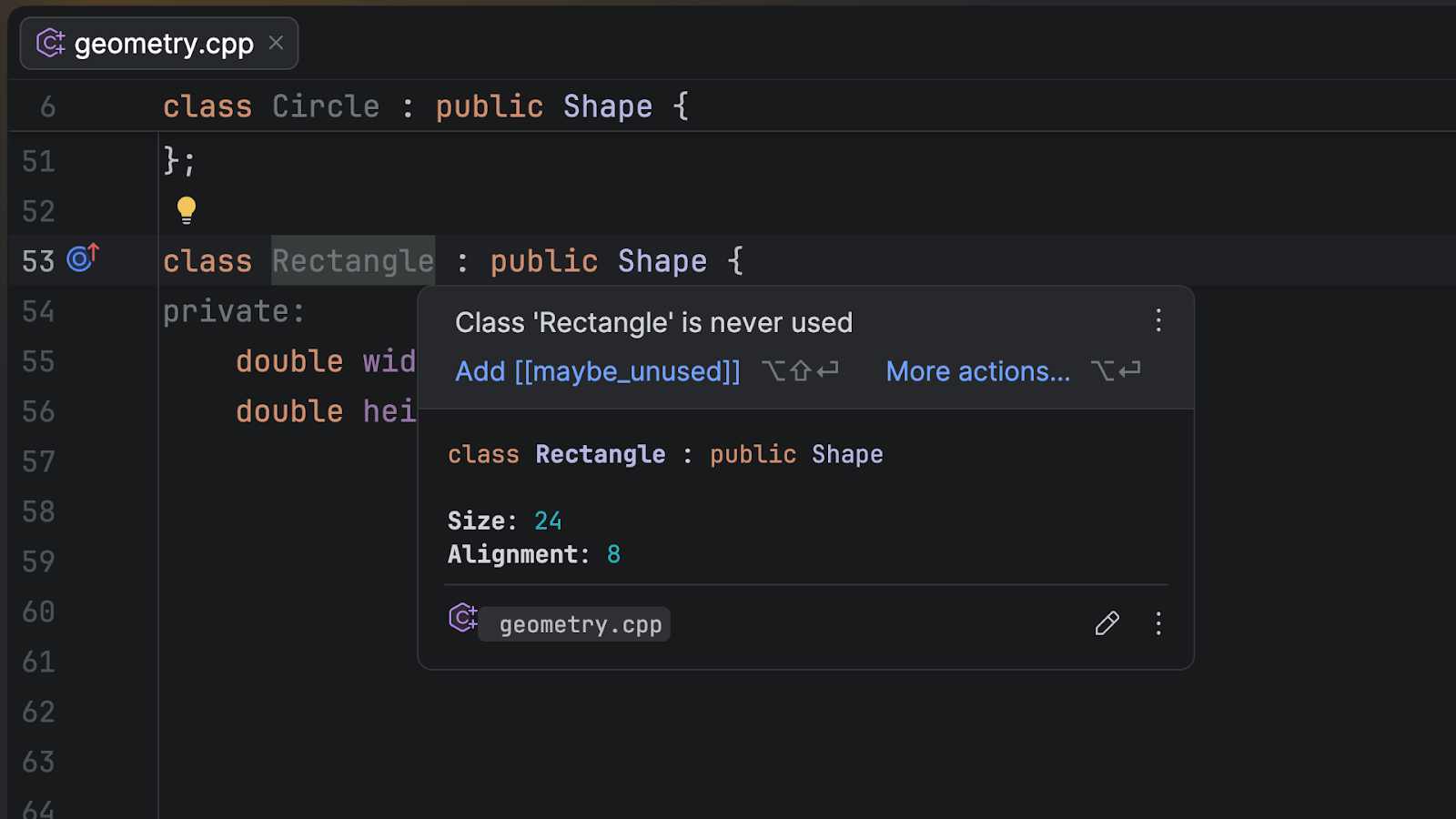Screen dimensions: 1456x819
Task: Click the C++ icon beside the popup's geometry.cpp label
Action: coord(462,618)
